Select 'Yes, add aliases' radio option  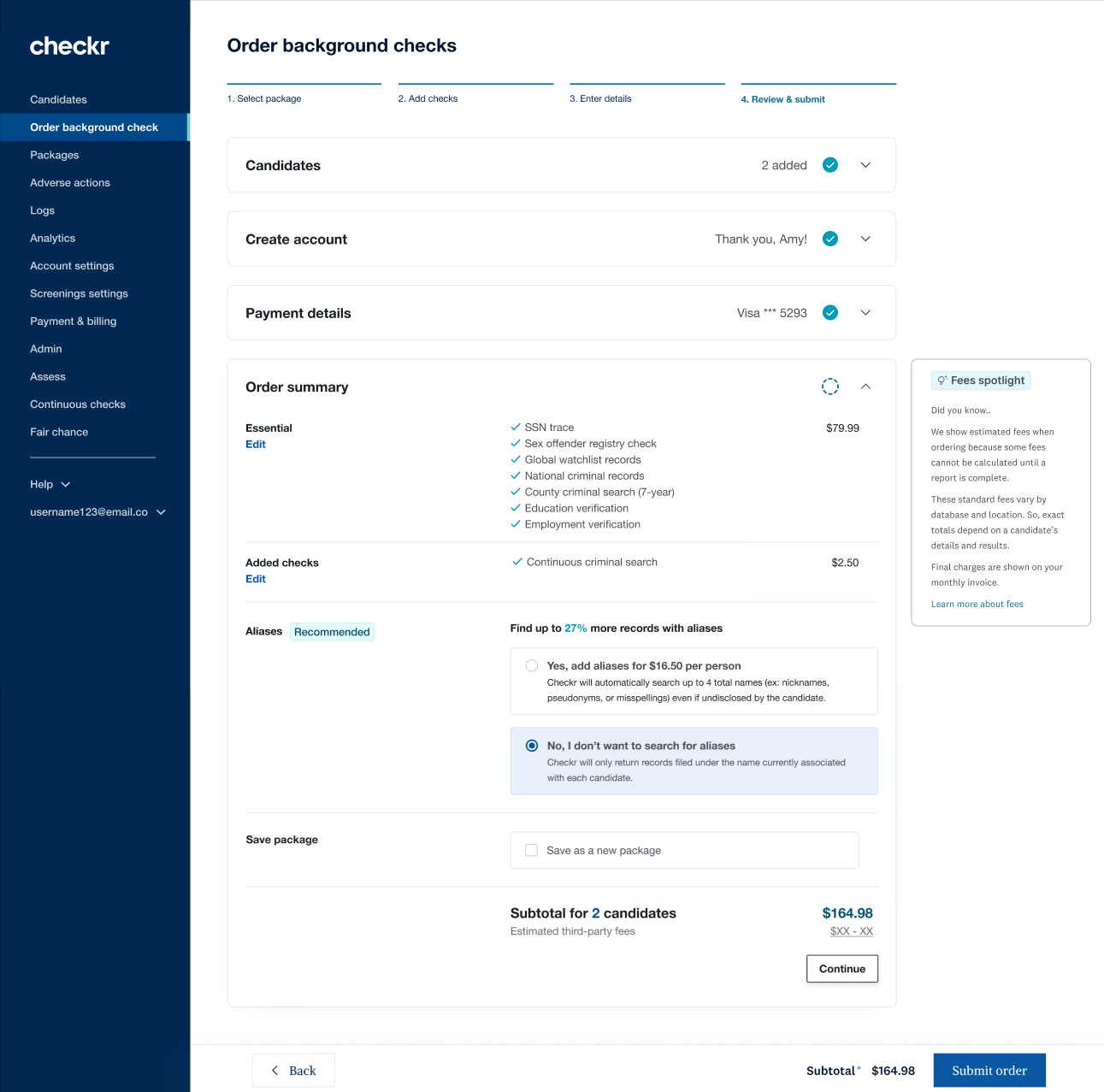(532, 665)
